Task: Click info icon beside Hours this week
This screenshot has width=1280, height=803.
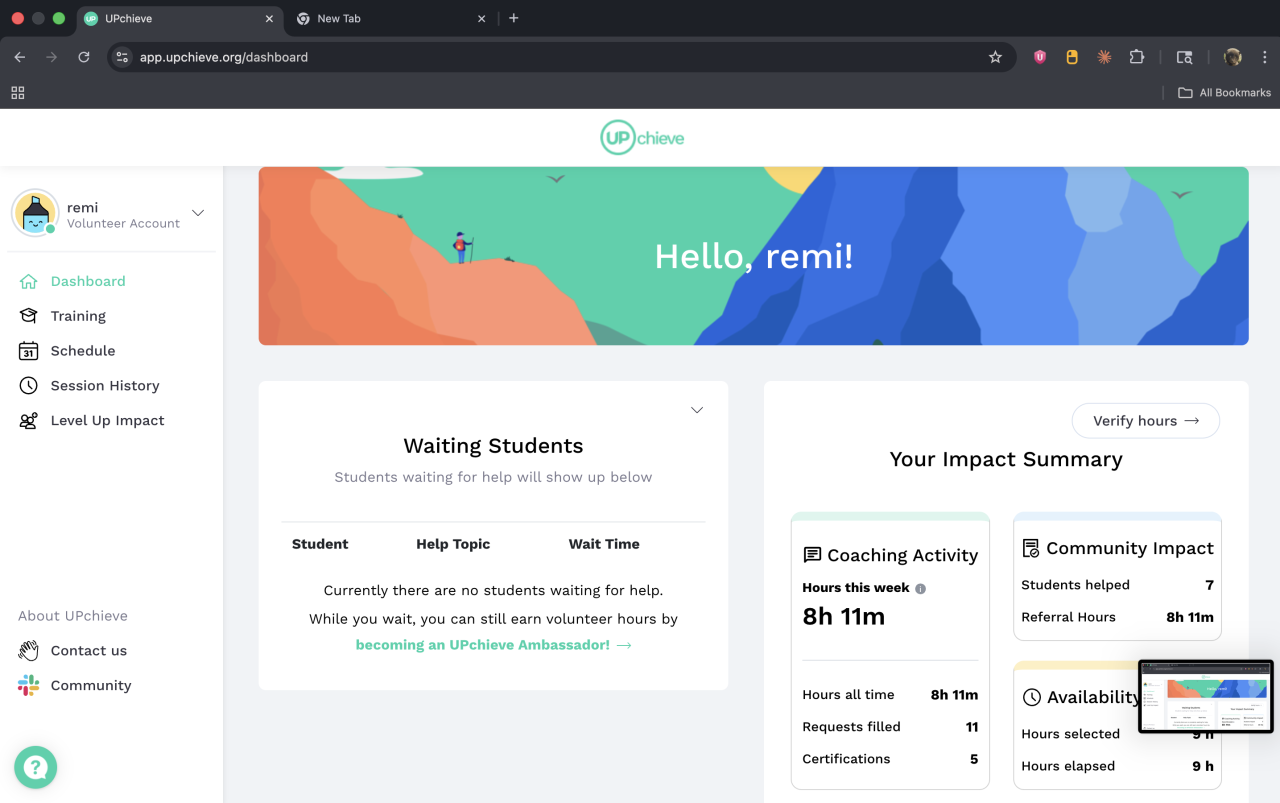Action: pos(921,588)
